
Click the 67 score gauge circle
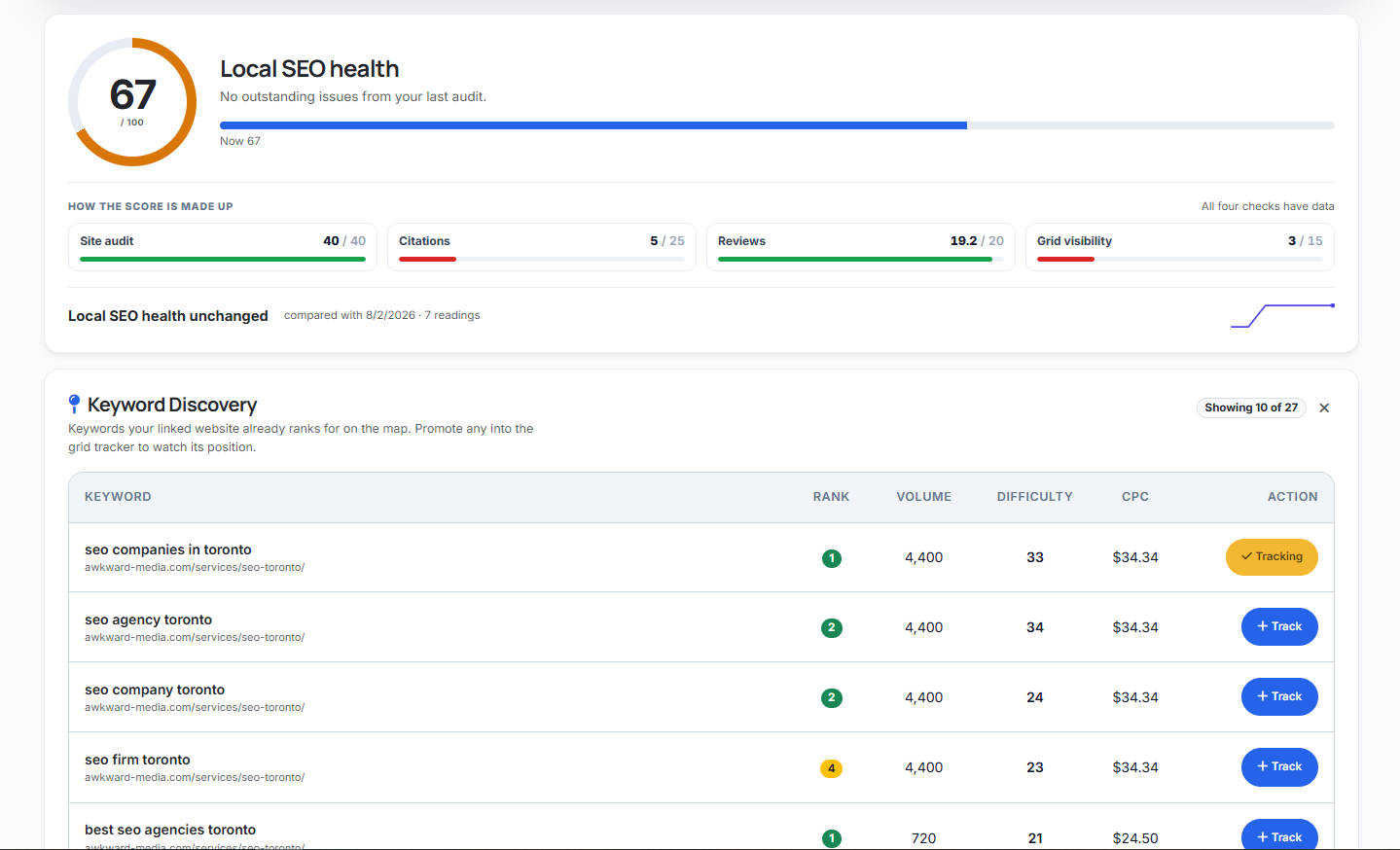tap(132, 102)
